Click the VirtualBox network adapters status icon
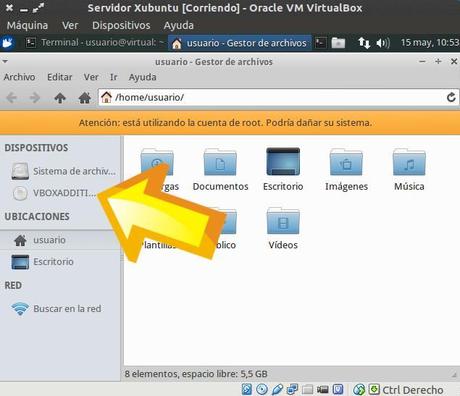 coord(292,389)
